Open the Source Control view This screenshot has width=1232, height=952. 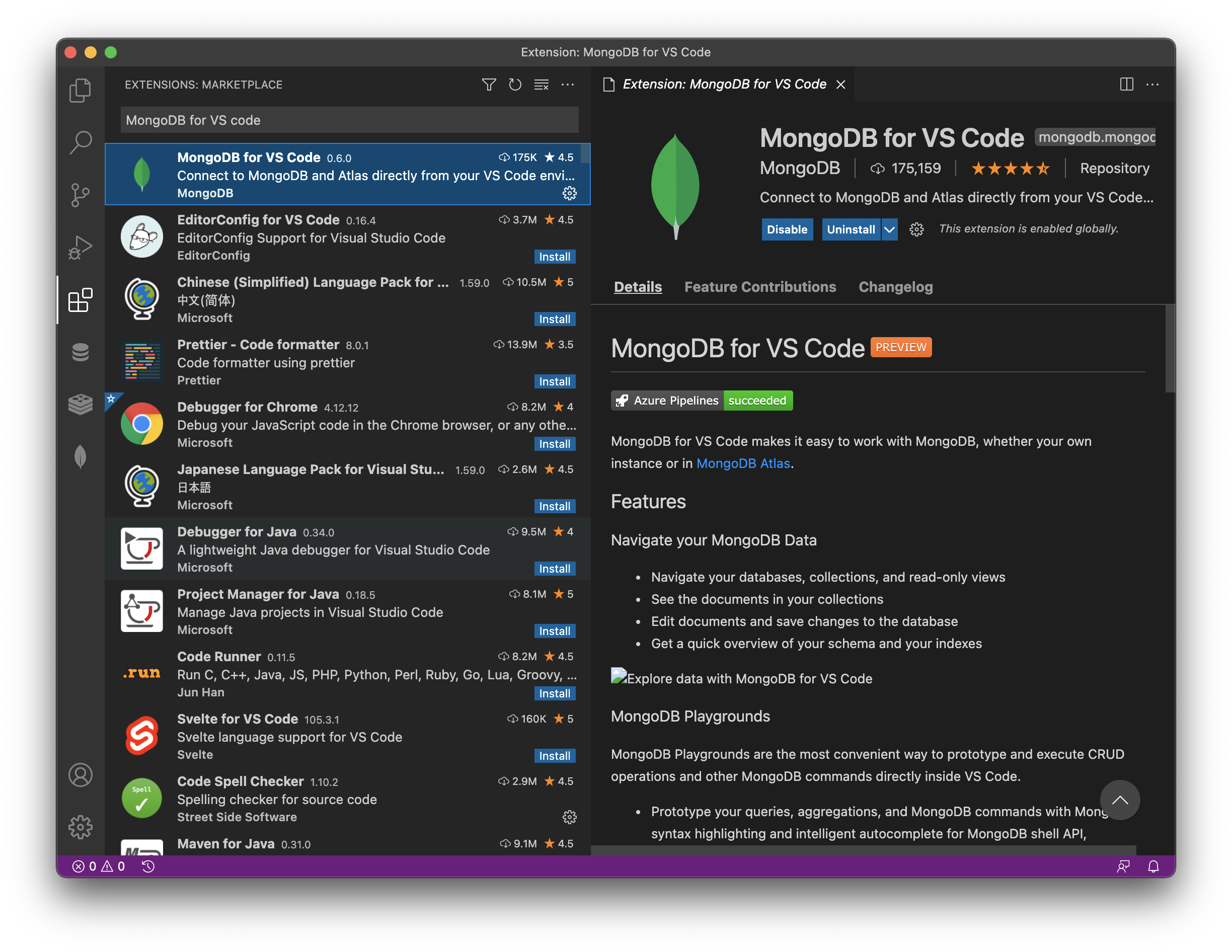coord(80,195)
